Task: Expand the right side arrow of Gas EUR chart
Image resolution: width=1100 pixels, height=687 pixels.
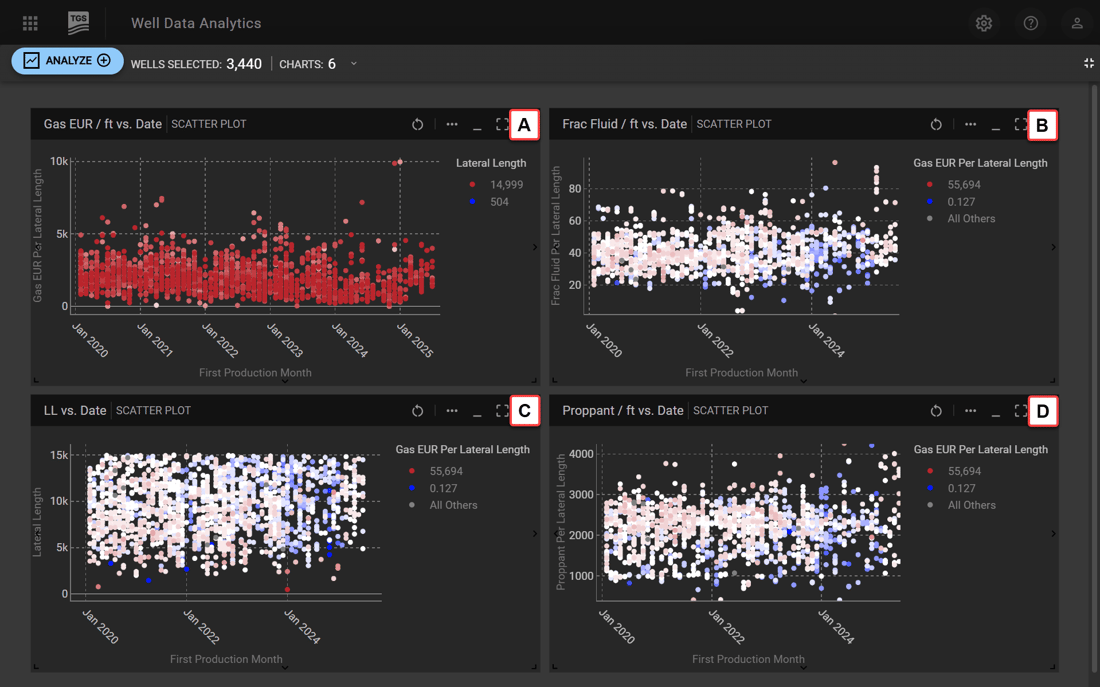Action: pyautogui.click(x=535, y=247)
